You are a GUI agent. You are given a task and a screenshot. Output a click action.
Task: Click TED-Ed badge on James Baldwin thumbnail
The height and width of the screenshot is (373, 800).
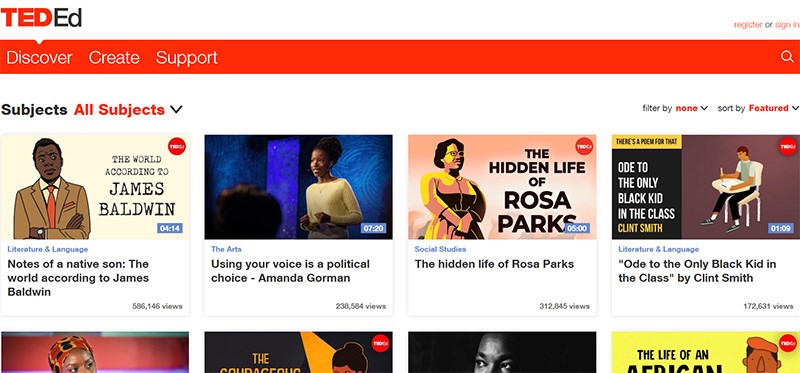point(177,146)
